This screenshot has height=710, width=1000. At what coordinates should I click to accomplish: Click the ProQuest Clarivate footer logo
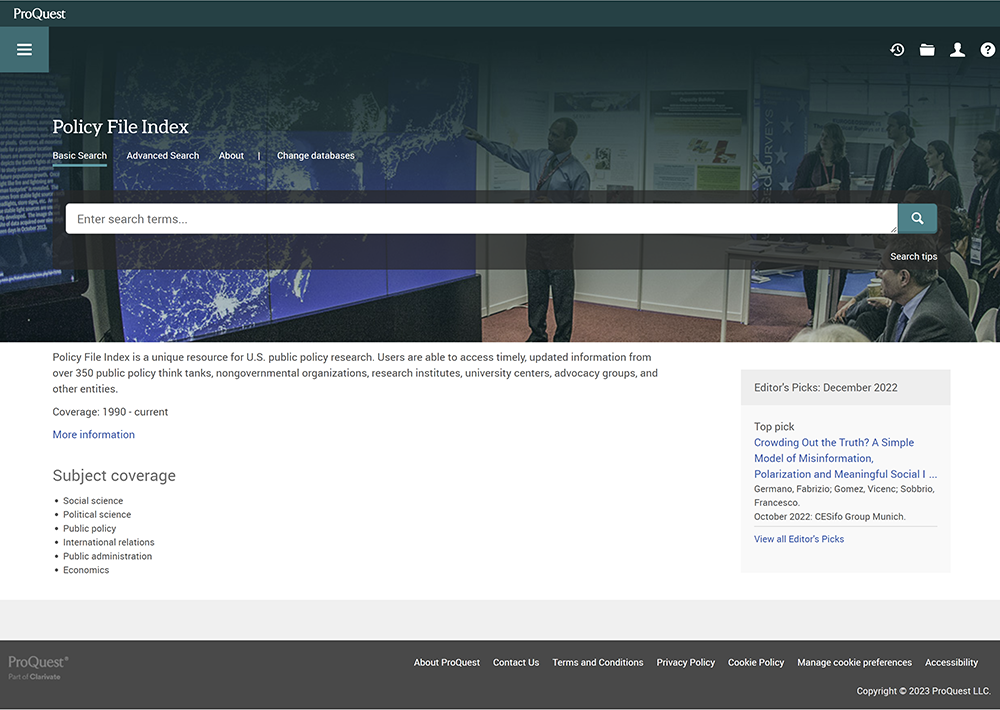tap(38, 667)
